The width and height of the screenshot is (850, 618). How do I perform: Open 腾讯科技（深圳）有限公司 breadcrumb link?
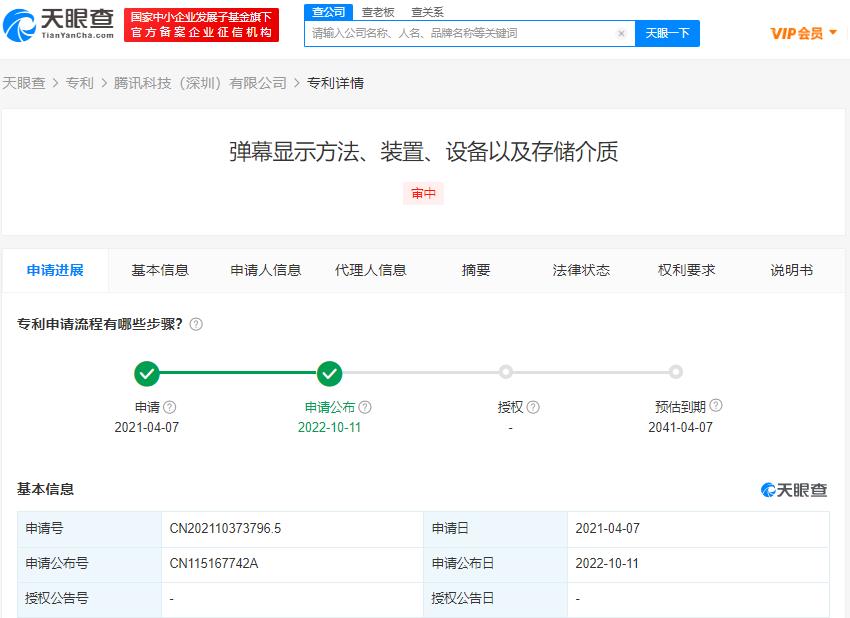click(x=200, y=83)
